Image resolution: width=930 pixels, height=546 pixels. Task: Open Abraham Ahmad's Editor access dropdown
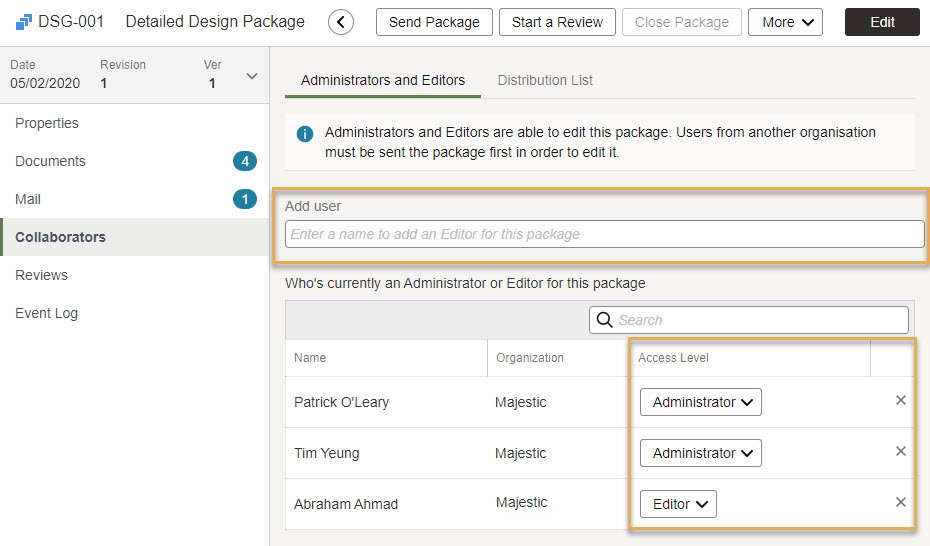679,504
